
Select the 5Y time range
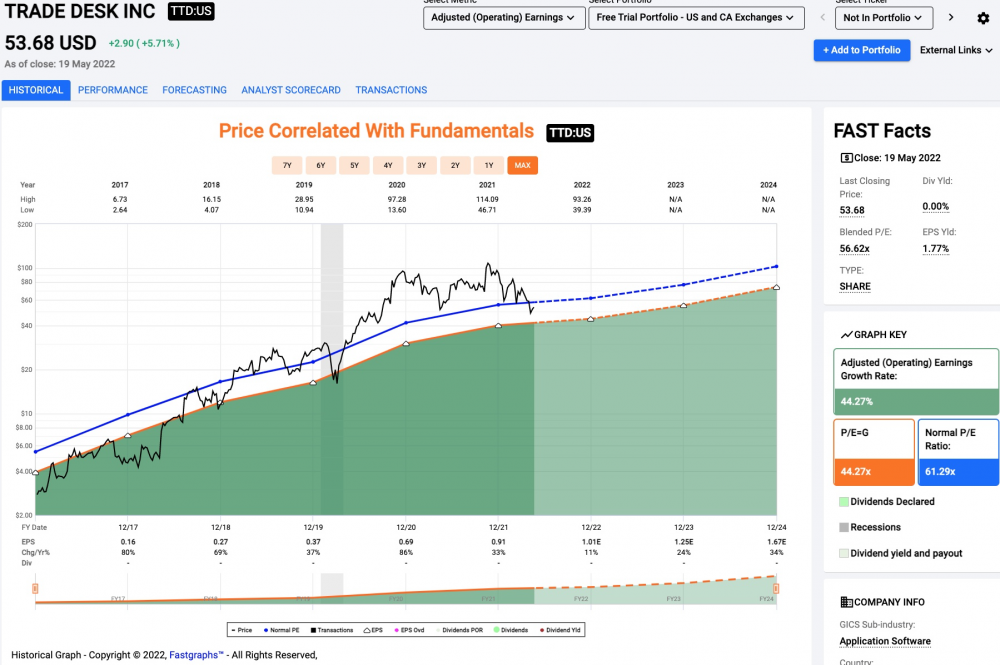point(355,165)
